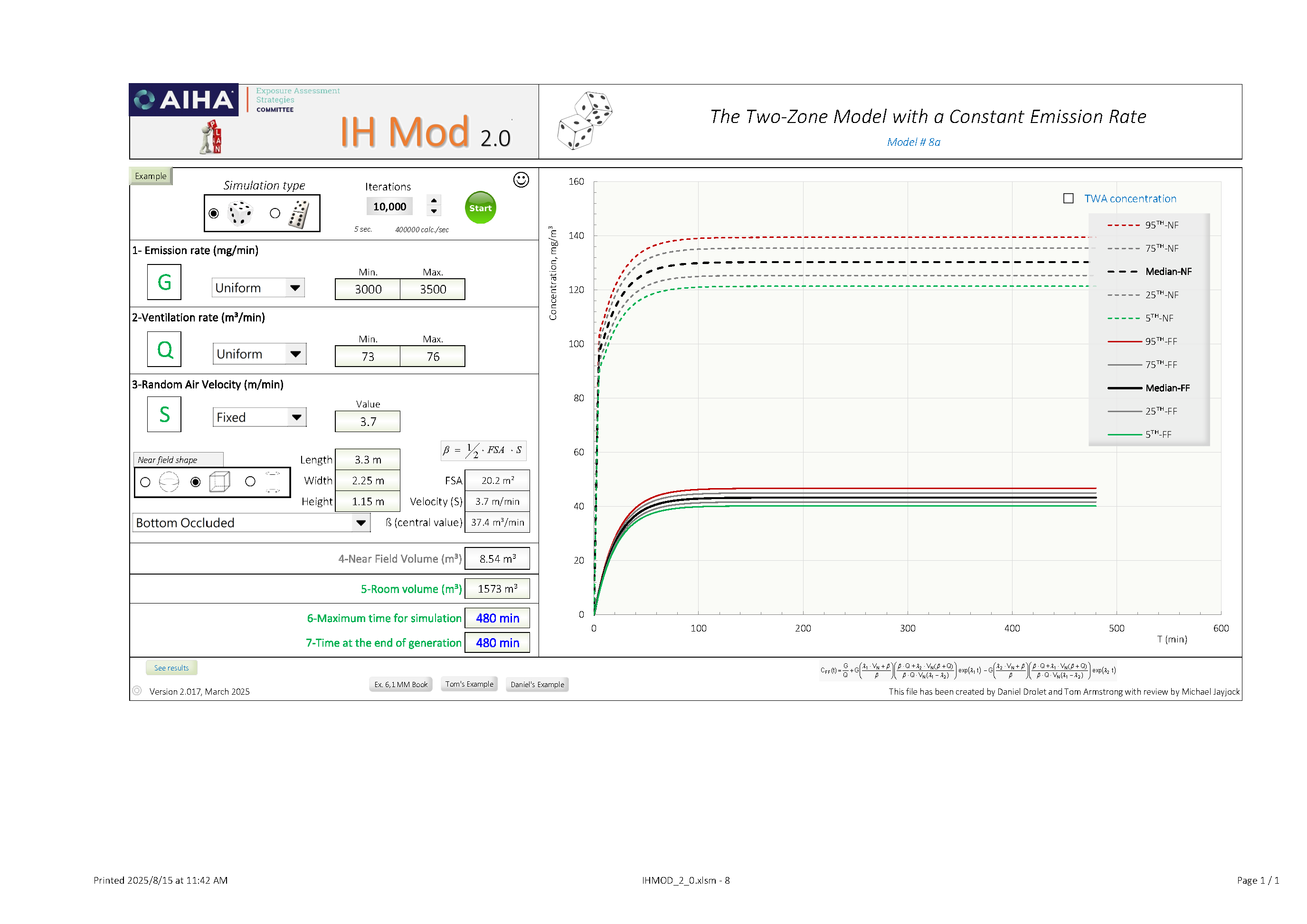Enable the TWA concentration checkbox
Viewport: 1307px width, 924px height.
point(1069,198)
